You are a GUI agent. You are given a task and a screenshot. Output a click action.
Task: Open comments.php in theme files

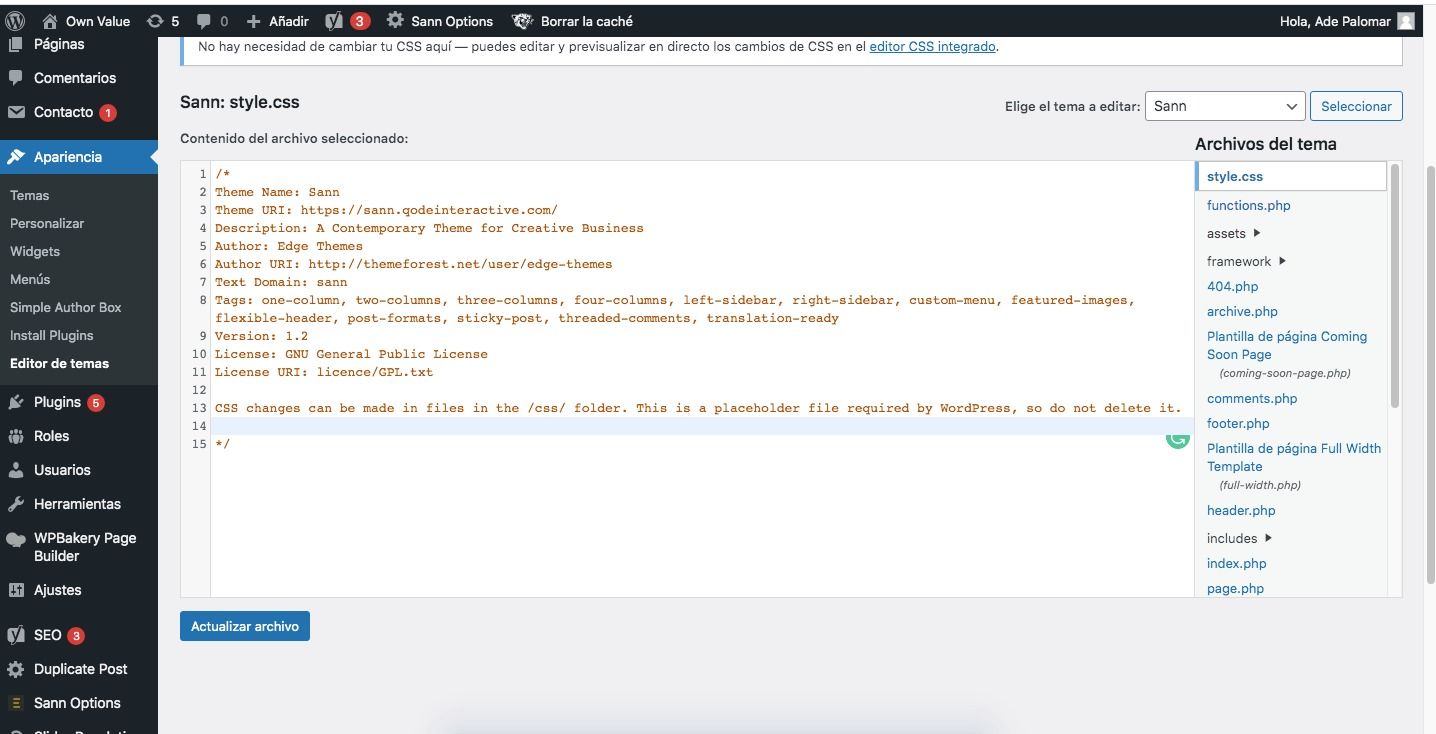point(1252,398)
